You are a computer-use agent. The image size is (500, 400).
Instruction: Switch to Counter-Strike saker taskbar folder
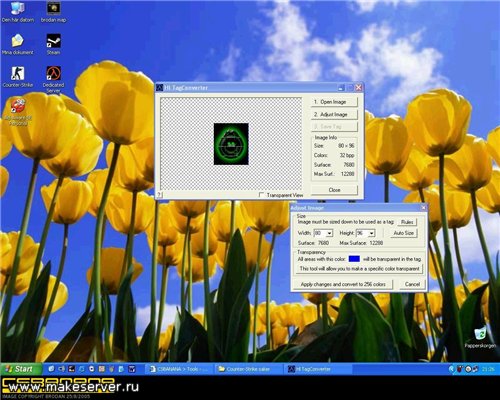(248, 369)
